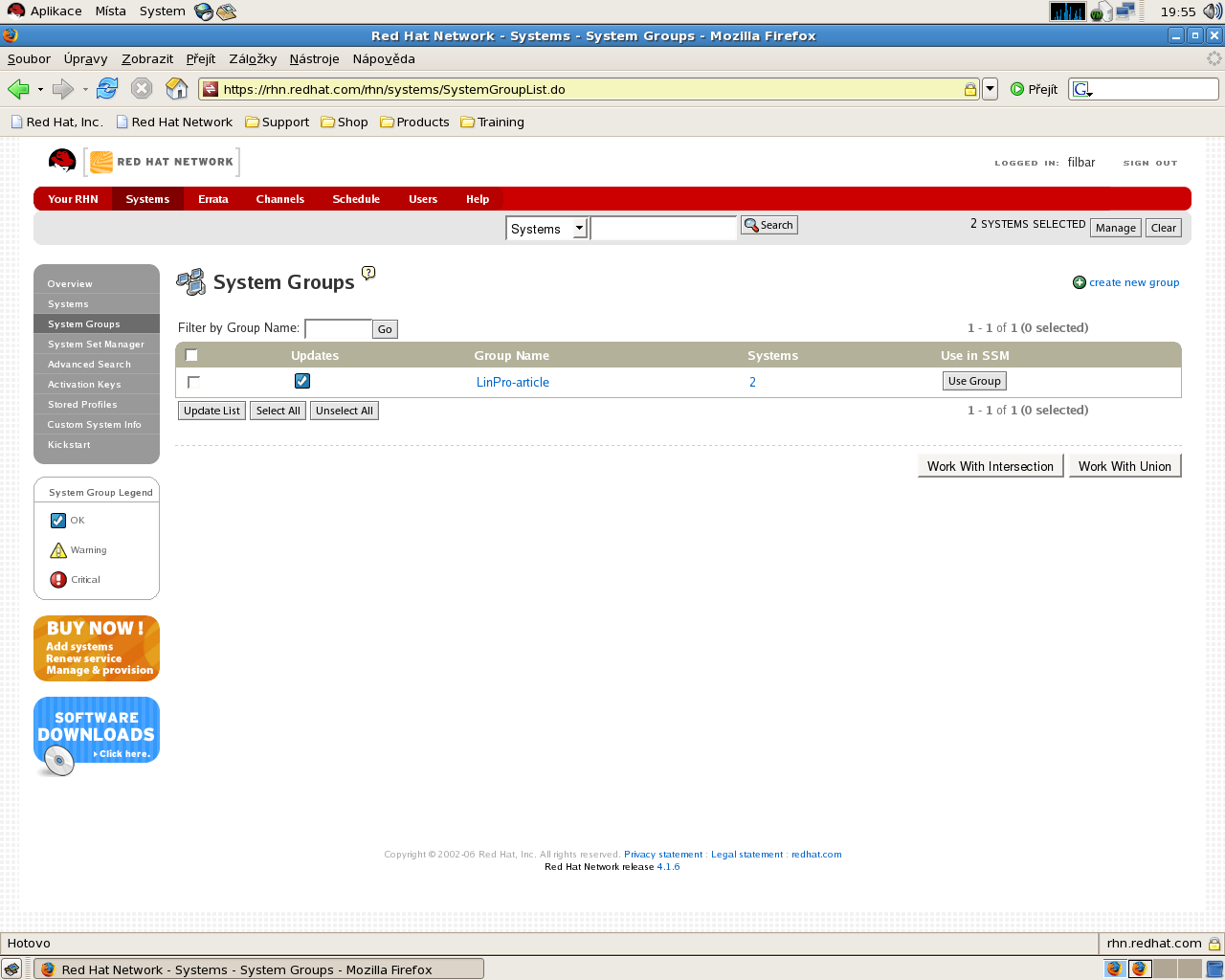The width and height of the screenshot is (1225, 980).
Task: Click the VM server tray icon
Action: pyautogui.click(x=1101, y=11)
